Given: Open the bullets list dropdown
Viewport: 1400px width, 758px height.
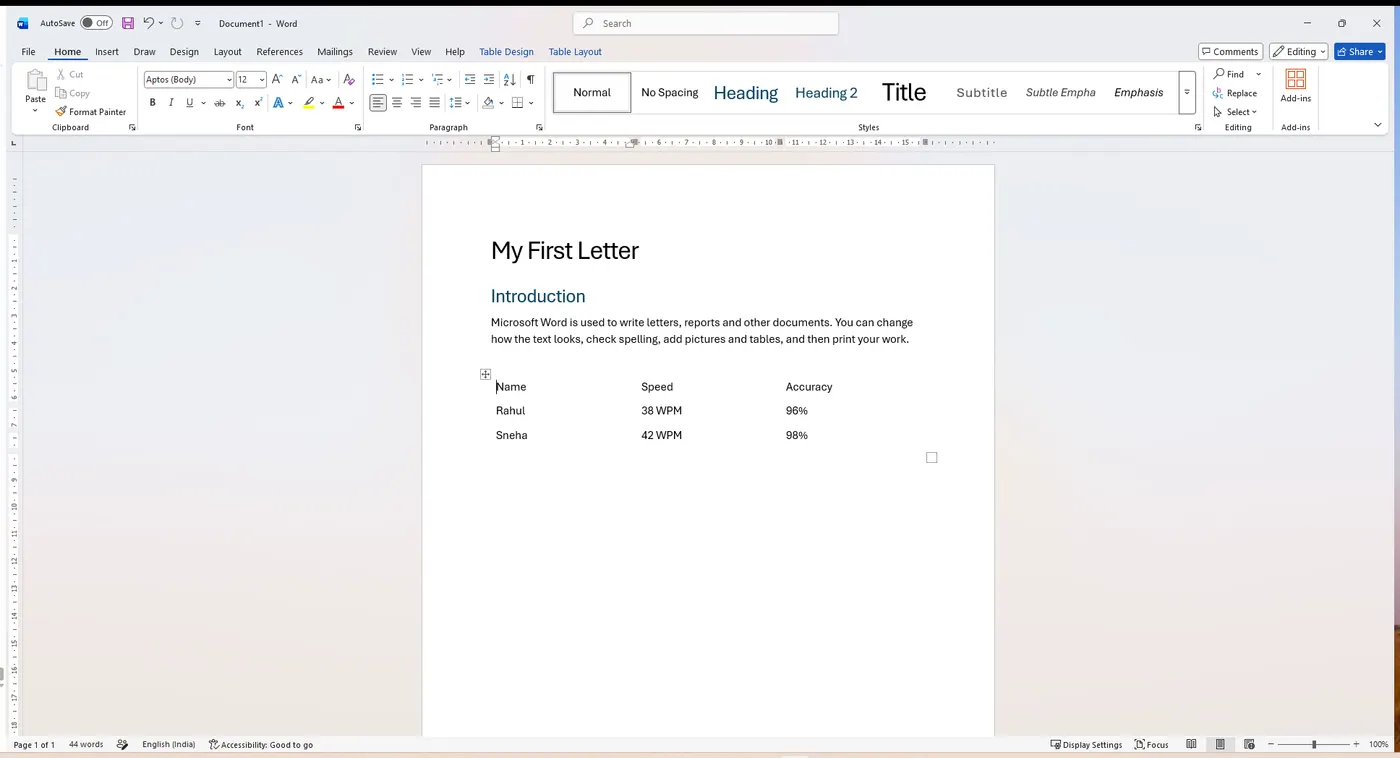Looking at the screenshot, I should coord(392,79).
